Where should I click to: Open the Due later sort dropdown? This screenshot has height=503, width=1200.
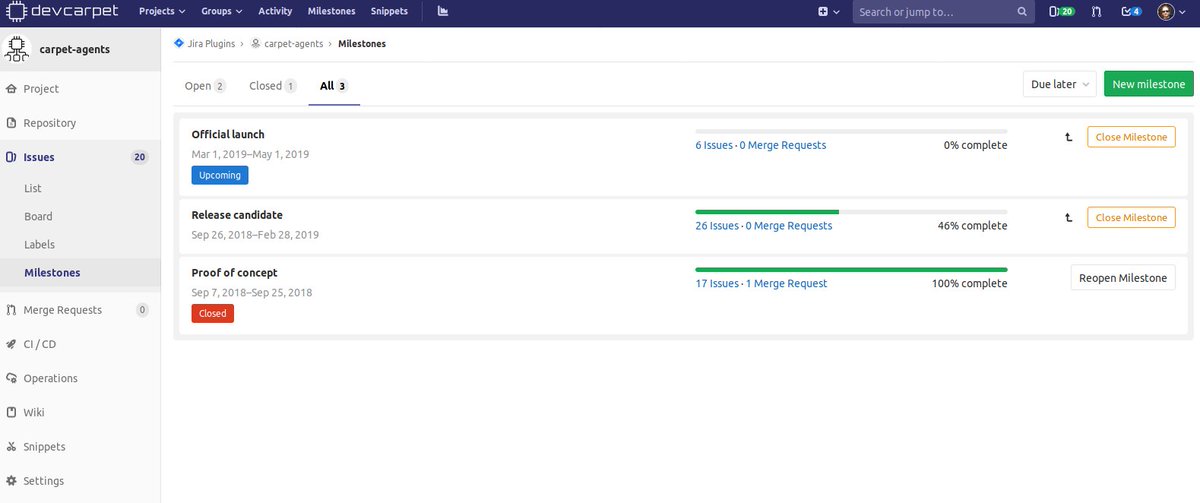click(x=1060, y=84)
